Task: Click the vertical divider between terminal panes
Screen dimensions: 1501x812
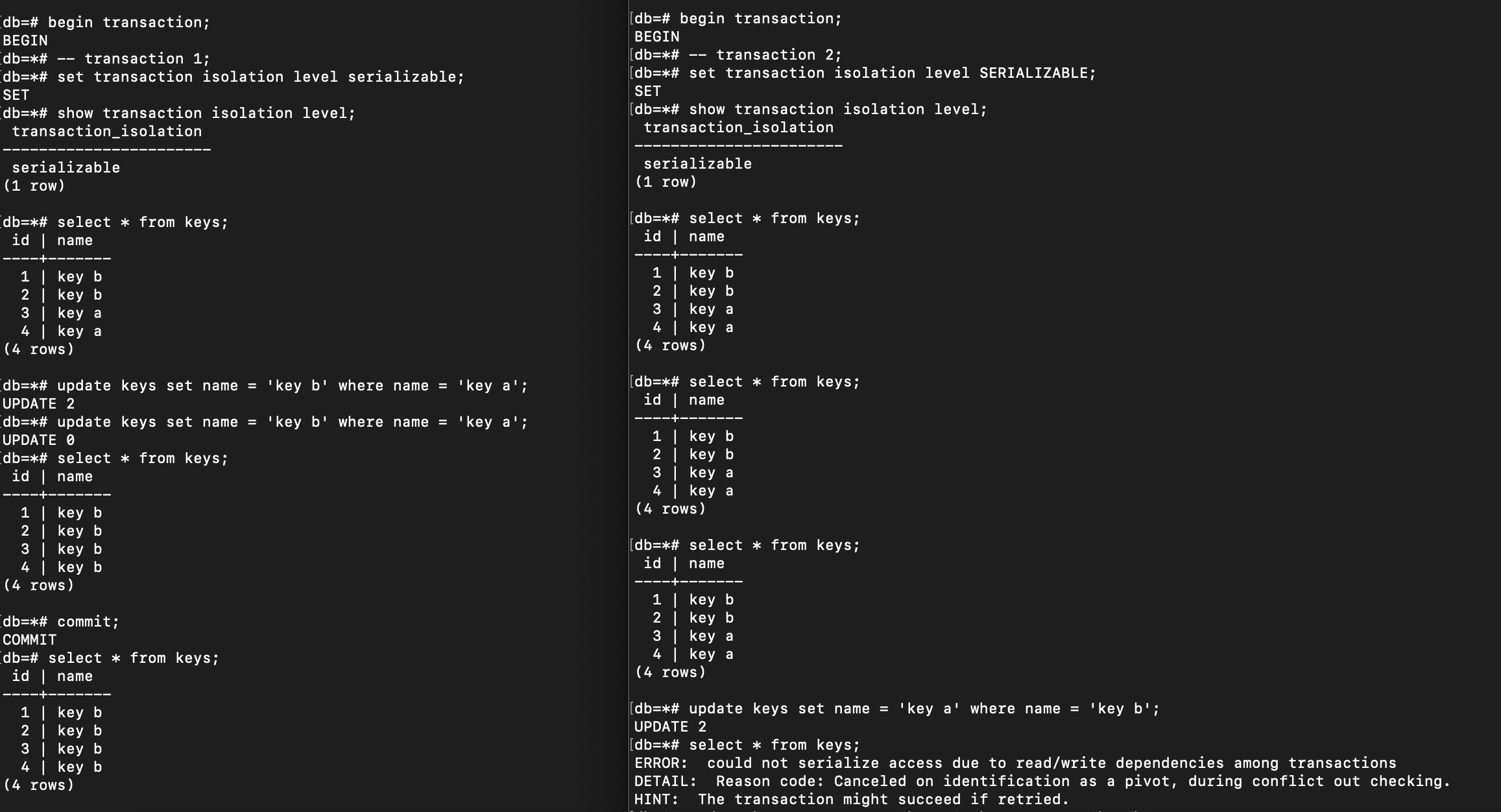Action: coord(629,406)
